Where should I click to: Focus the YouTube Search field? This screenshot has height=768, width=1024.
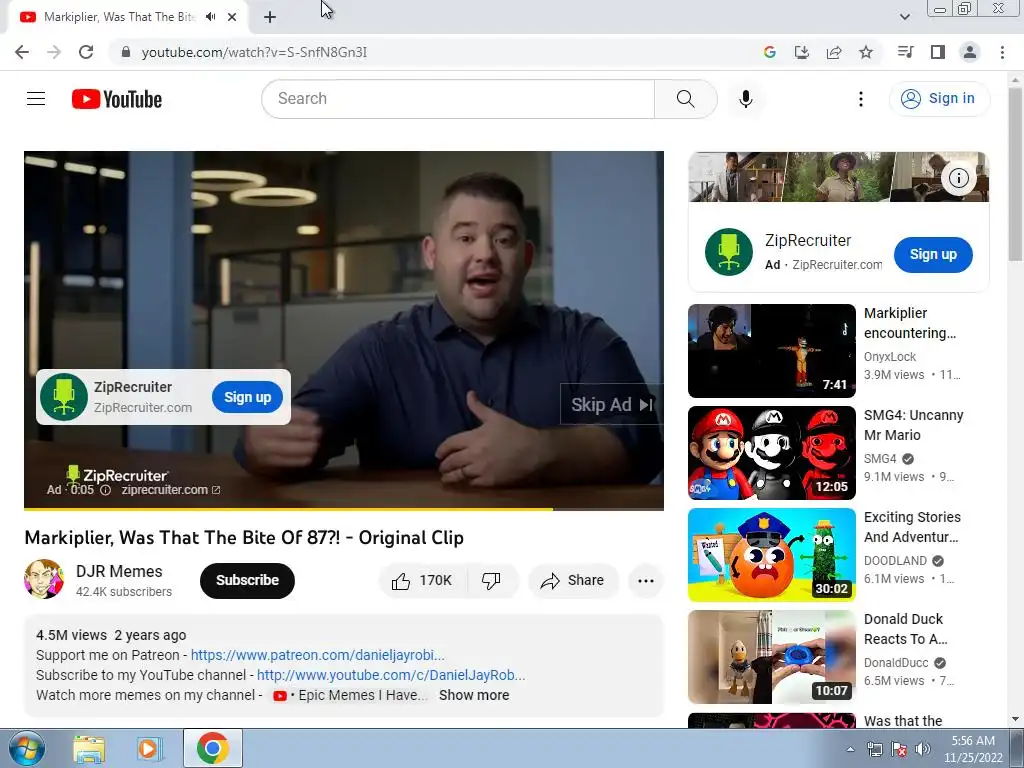tap(458, 99)
